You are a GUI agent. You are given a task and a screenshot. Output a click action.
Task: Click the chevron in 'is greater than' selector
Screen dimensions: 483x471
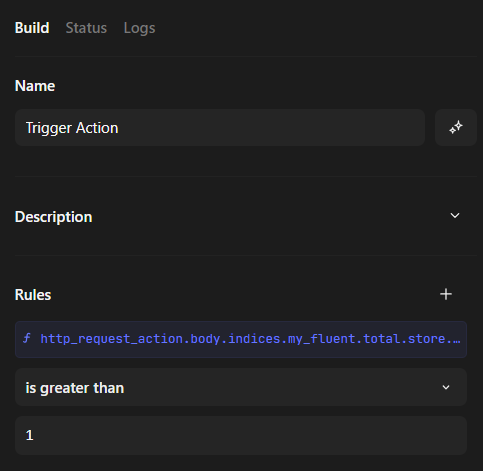(x=446, y=387)
